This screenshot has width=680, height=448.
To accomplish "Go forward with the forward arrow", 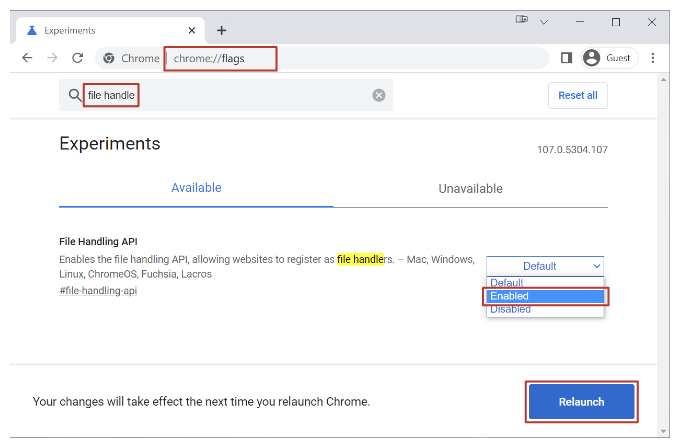I will [52, 58].
